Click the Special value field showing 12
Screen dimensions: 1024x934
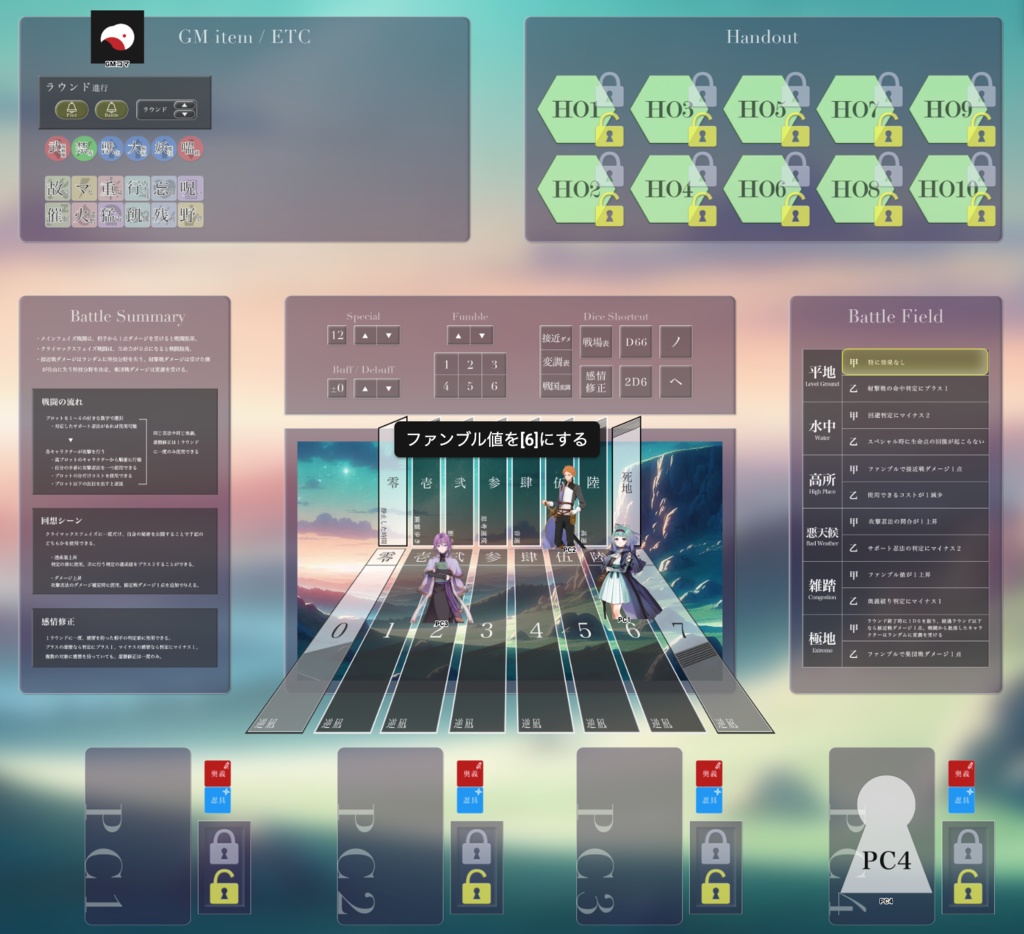pos(336,336)
